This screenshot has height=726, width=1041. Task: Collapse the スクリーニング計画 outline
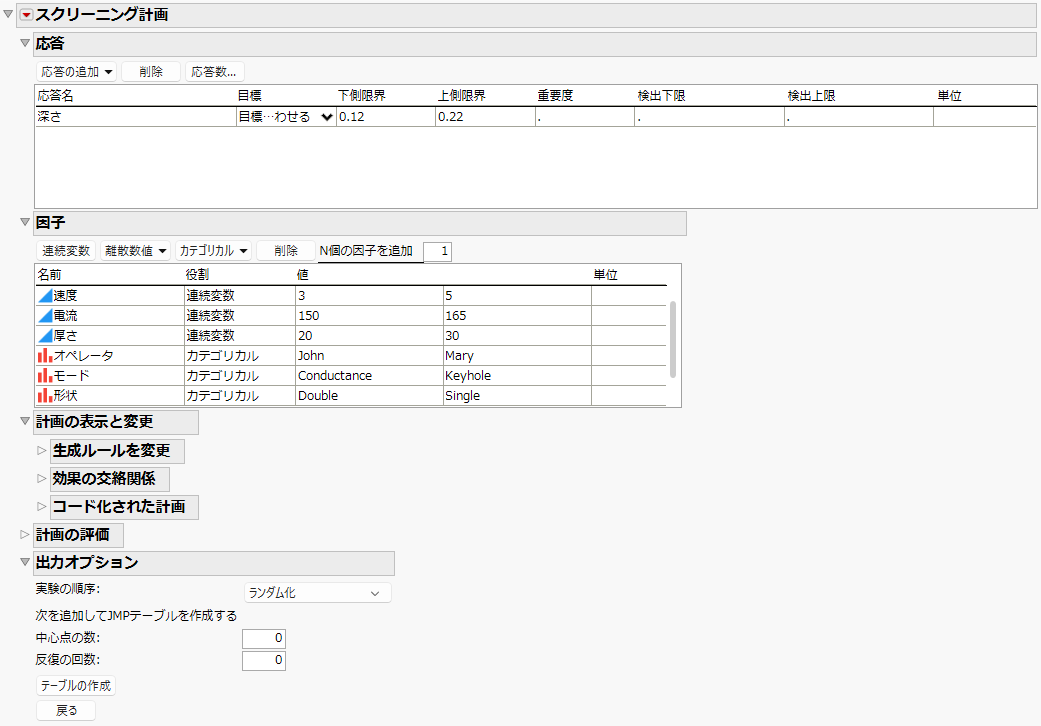[x=8, y=14]
